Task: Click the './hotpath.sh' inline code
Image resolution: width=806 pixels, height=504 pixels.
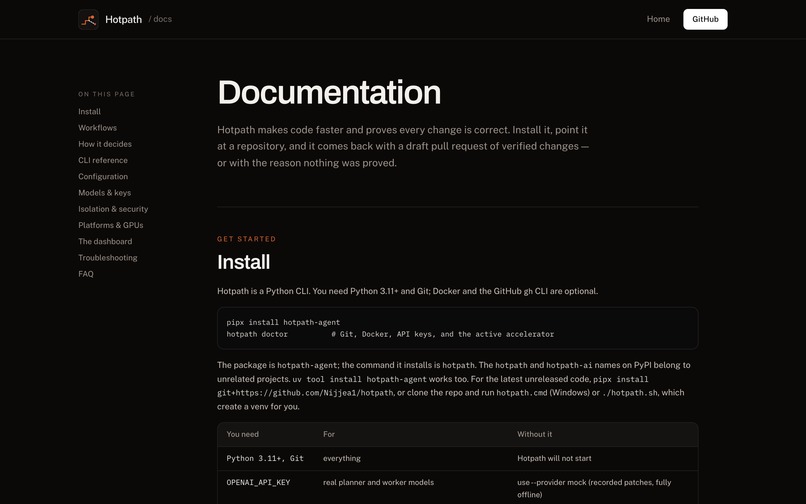Action: [x=630, y=393]
